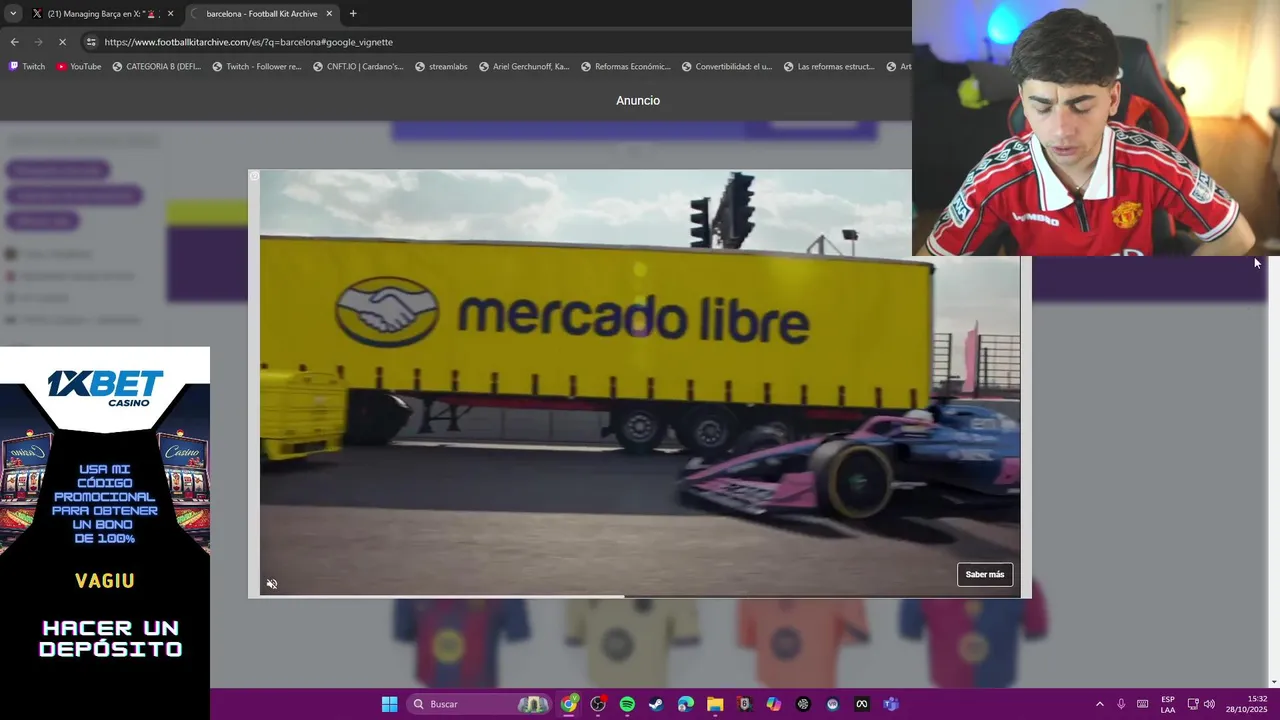1280x720 pixels.
Task: Stop loading the page
Action: (62, 42)
